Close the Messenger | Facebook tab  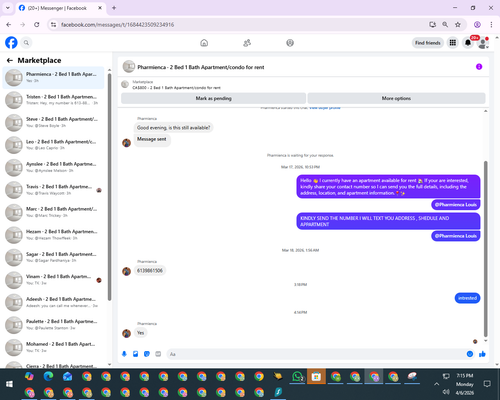click(100, 8)
